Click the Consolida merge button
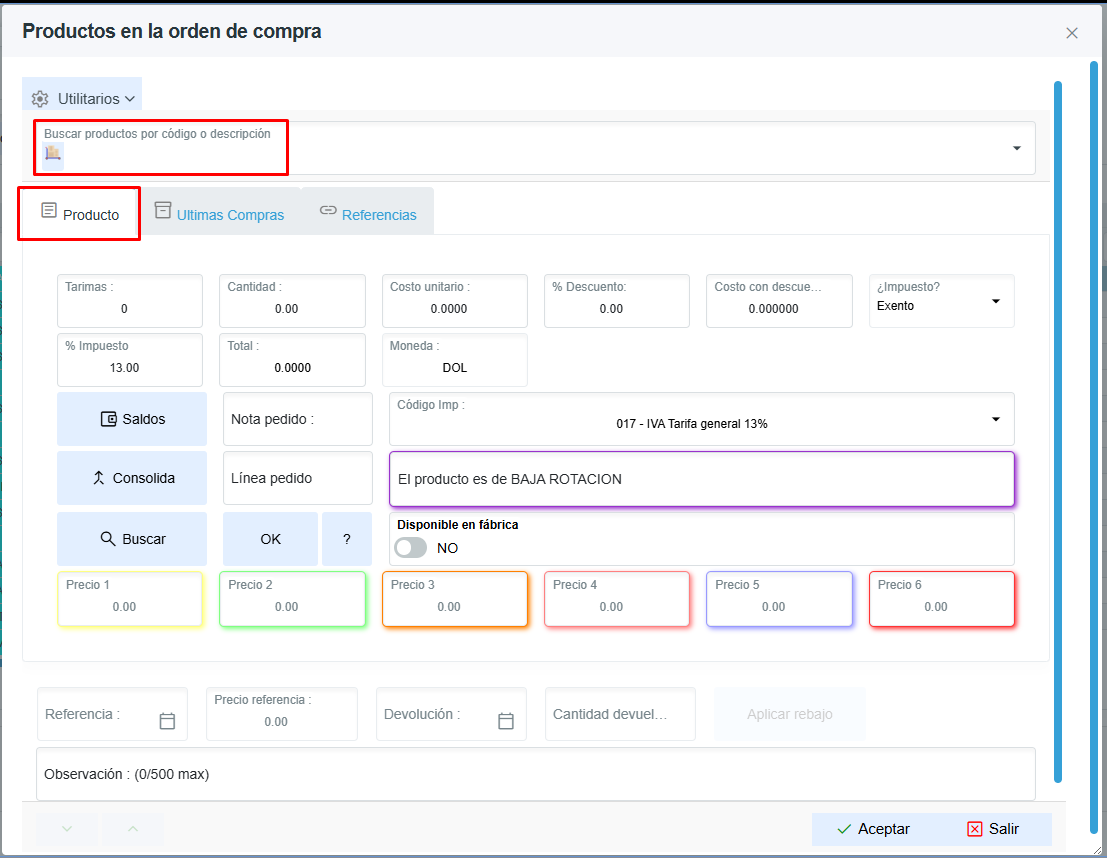Viewport: 1107px width, 858px height. [x=132, y=478]
